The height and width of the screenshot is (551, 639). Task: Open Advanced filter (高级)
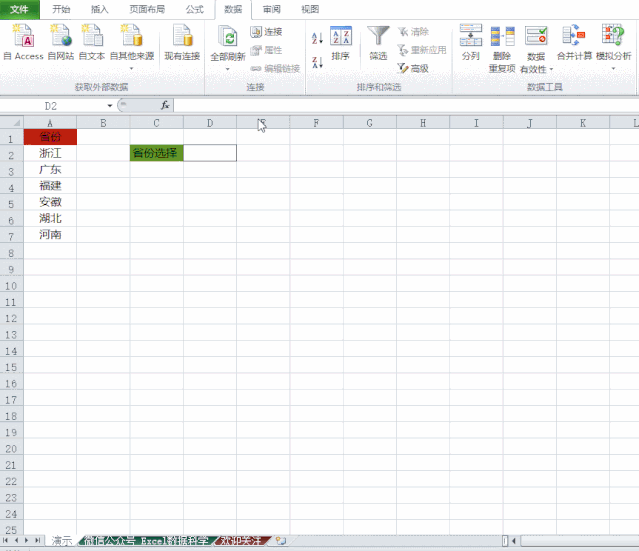(413, 68)
